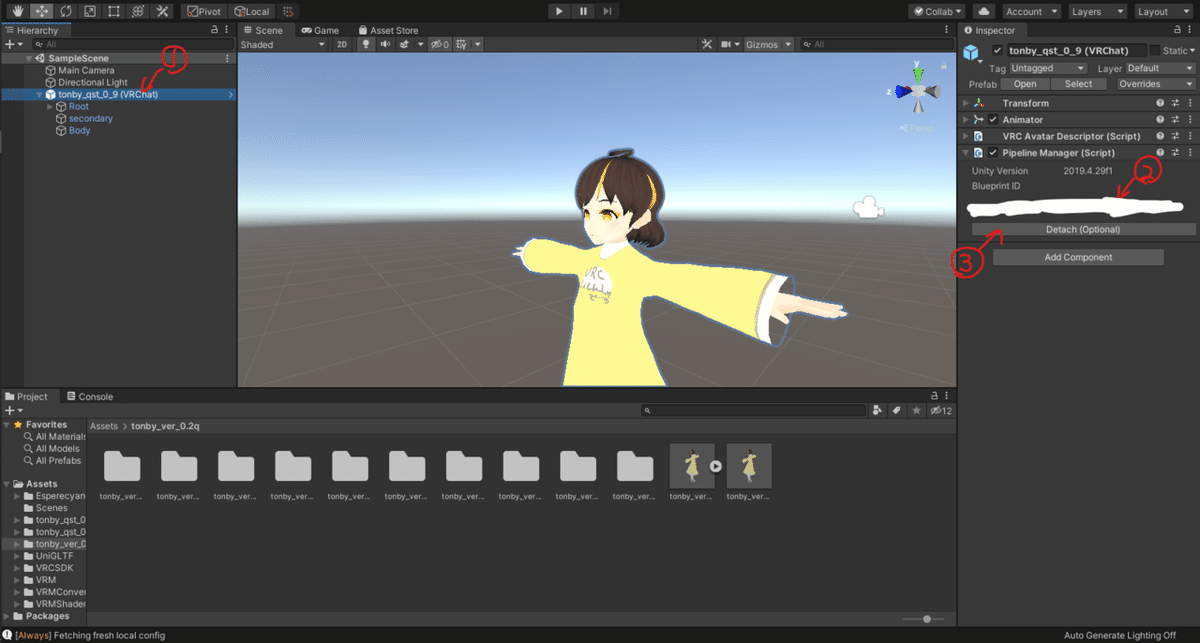Screen dimensions: 1200x643
Task: Click the scene orientation gizmo
Action: pos(918,90)
